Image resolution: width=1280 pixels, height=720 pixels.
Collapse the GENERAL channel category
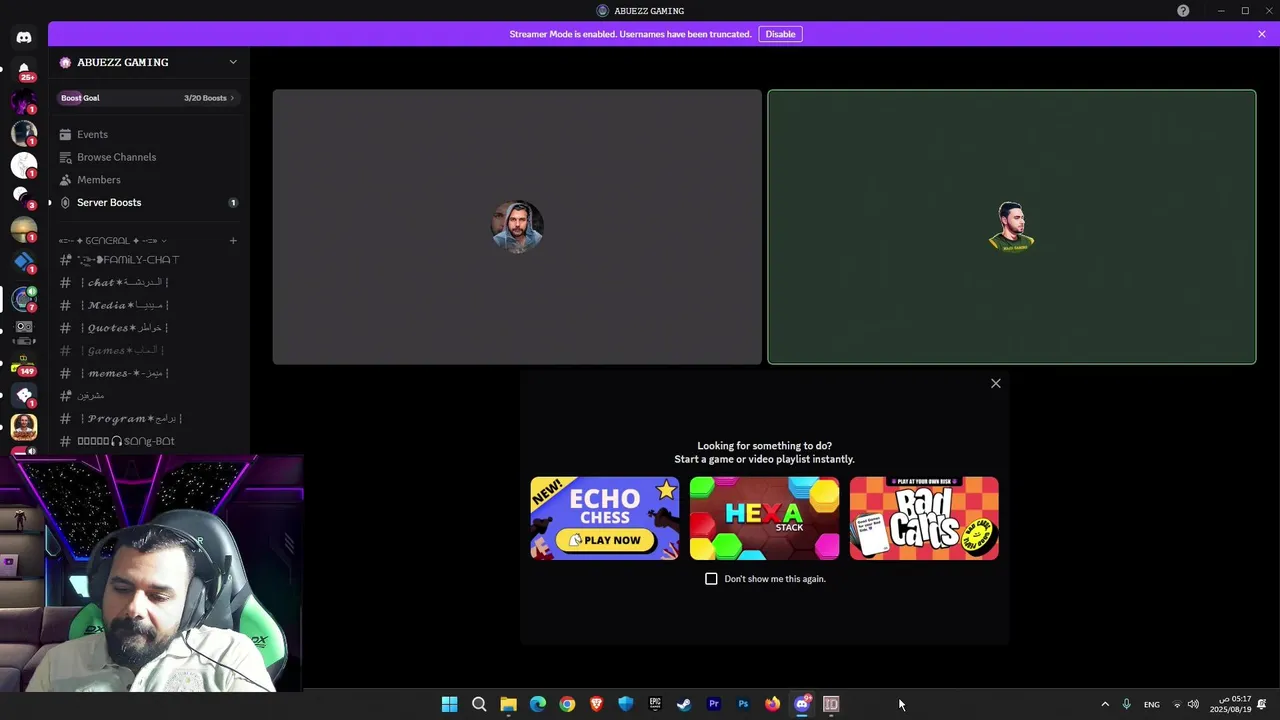point(112,241)
